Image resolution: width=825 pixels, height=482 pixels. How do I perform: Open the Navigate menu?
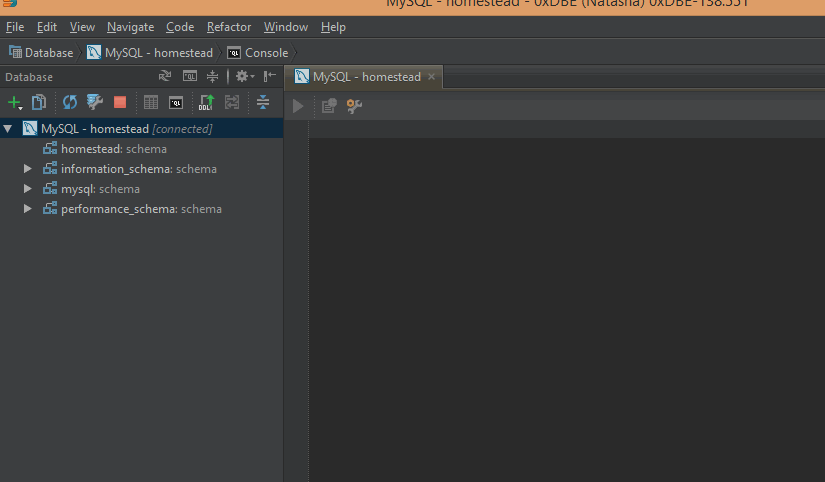pyautogui.click(x=130, y=27)
